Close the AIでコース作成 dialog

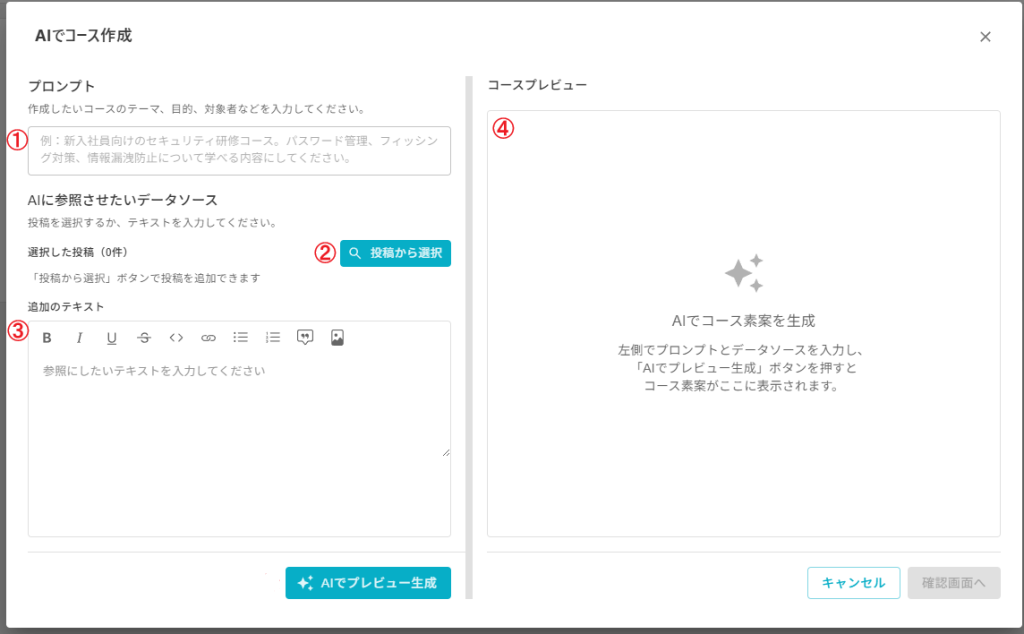click(x=985, y=37)
